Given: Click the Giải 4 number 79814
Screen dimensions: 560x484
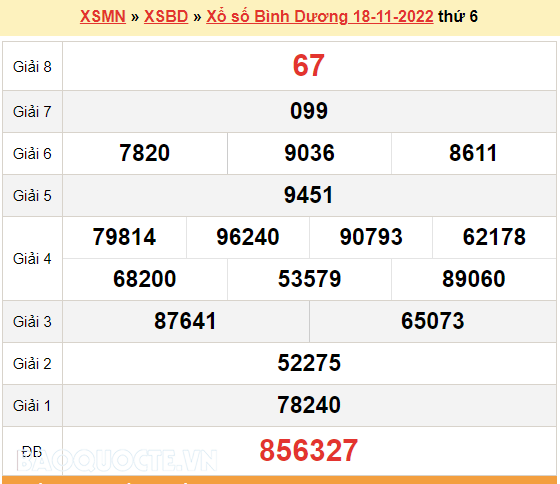Looking at the screenshot, I should tap(124, 237).
